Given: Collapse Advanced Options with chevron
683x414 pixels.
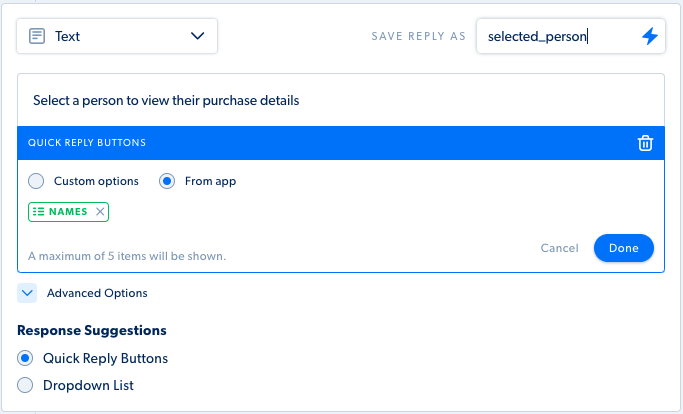Looking at the screenshot, I should [x=27, y=293].
